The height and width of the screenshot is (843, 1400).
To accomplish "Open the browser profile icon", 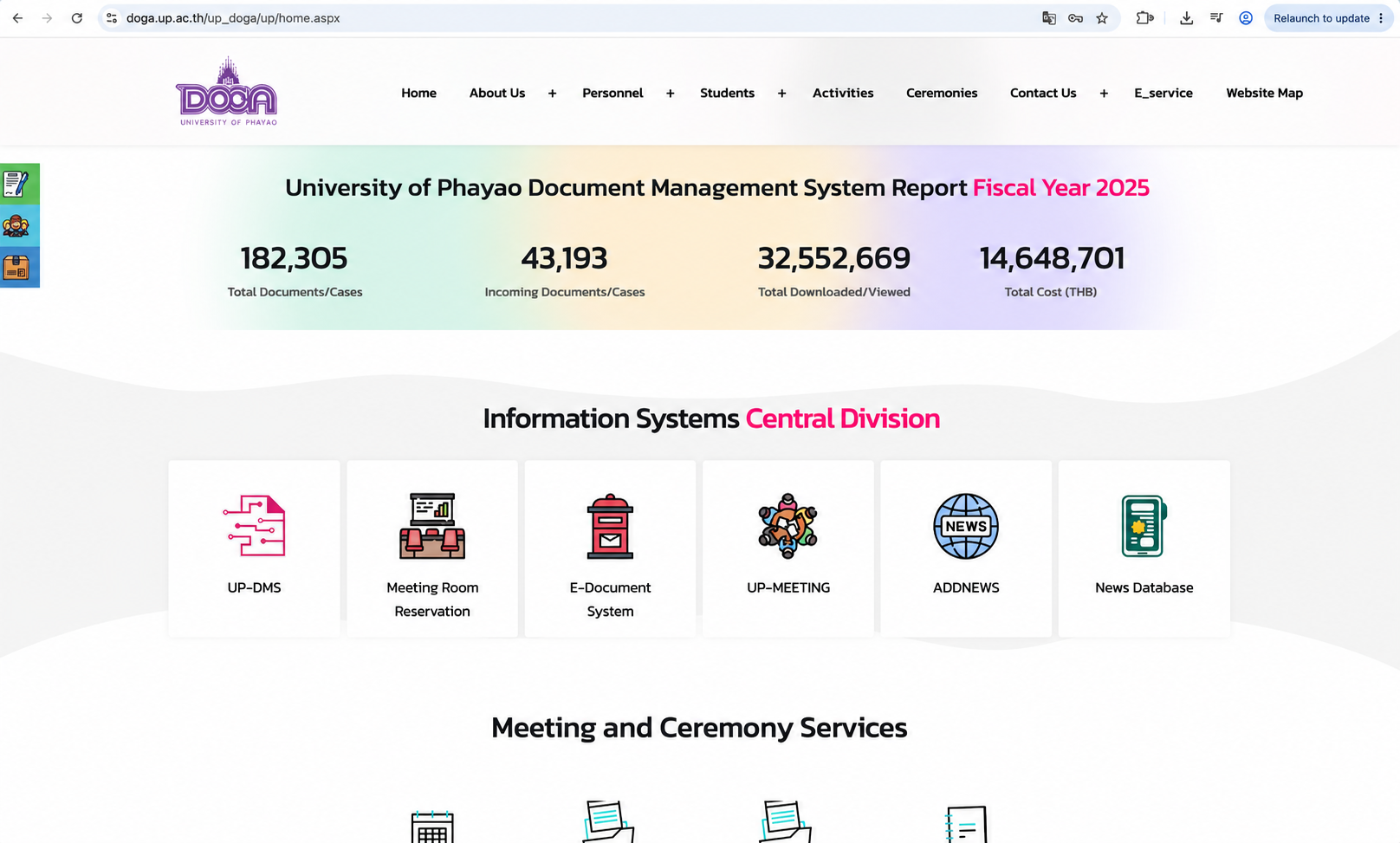I will click(1246, 18).
